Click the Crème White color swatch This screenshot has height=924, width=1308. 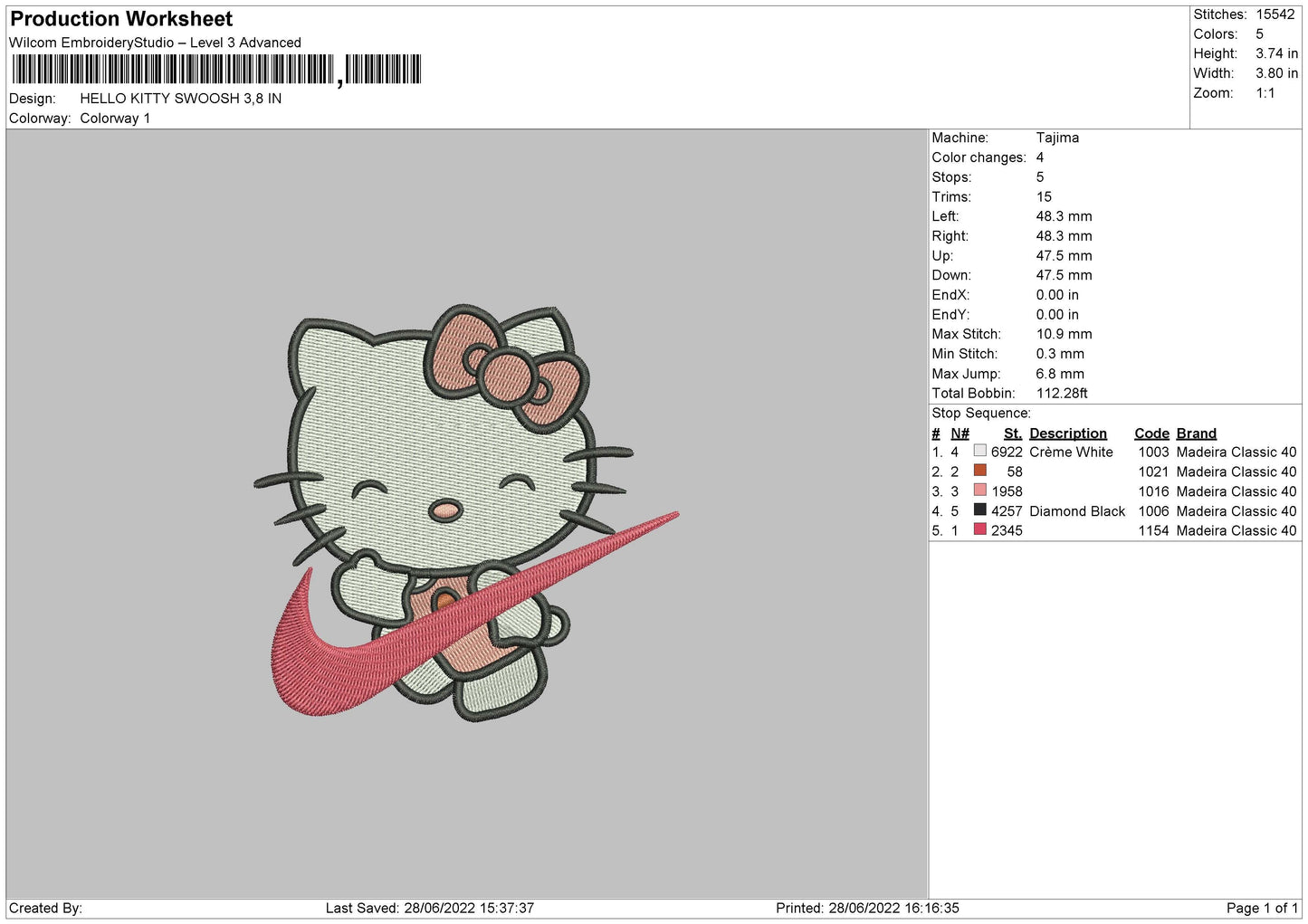[979, 451]
